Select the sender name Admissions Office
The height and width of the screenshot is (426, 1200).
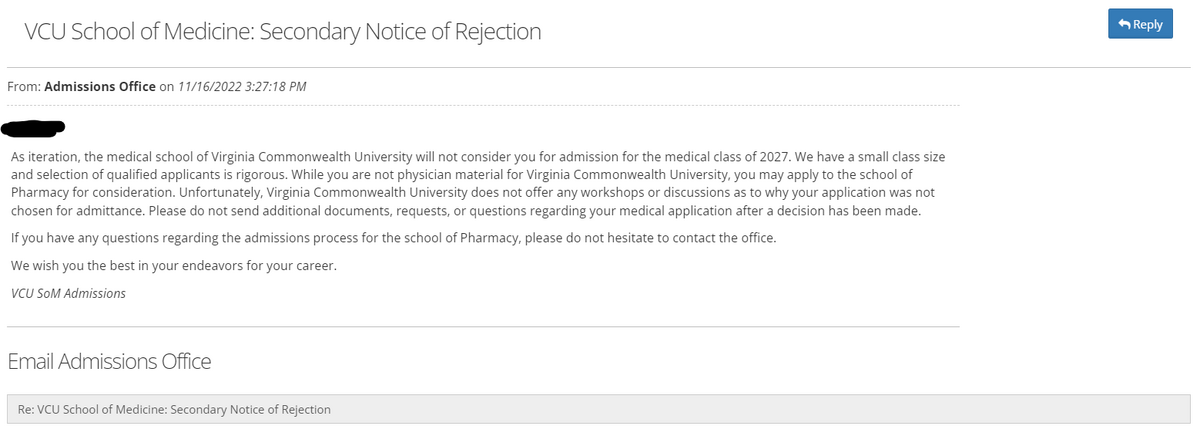[x=100, y=86]
